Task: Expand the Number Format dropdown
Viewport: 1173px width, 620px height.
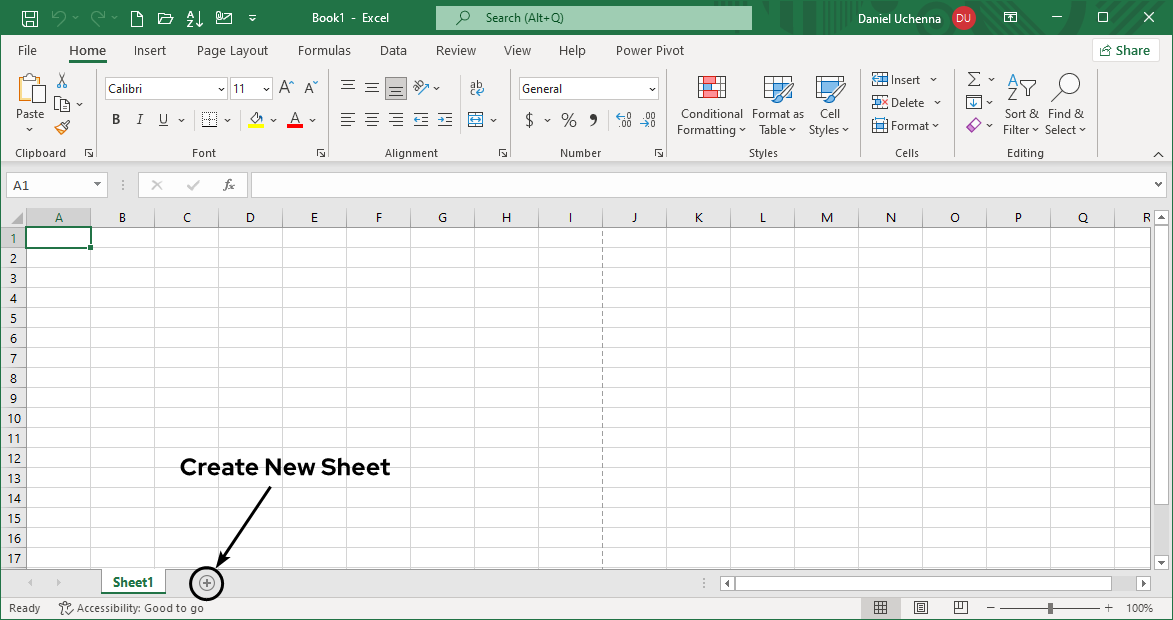Action: click(x=651, y=88)
